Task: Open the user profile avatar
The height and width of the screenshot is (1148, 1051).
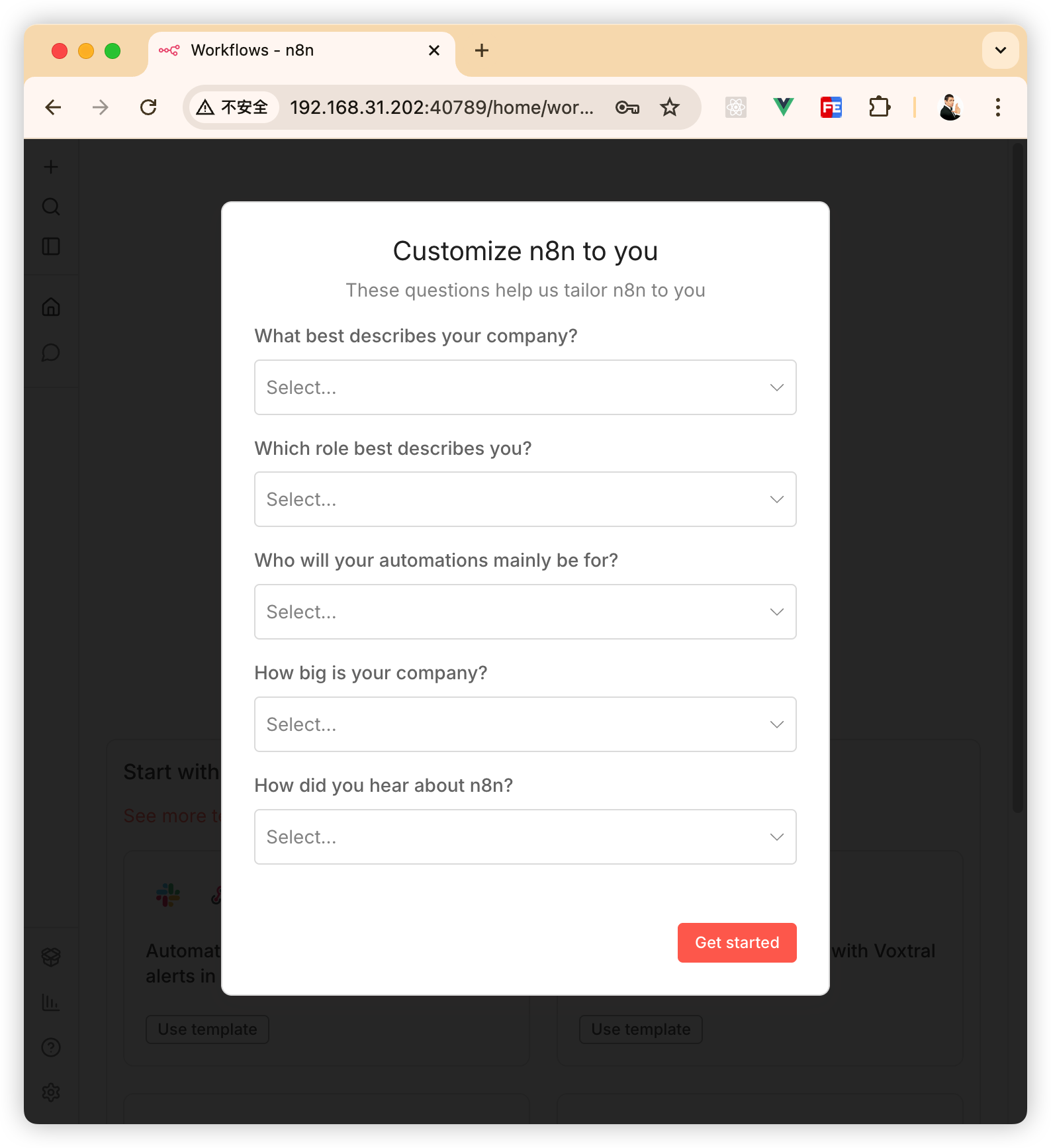Action: pos(950,107)
